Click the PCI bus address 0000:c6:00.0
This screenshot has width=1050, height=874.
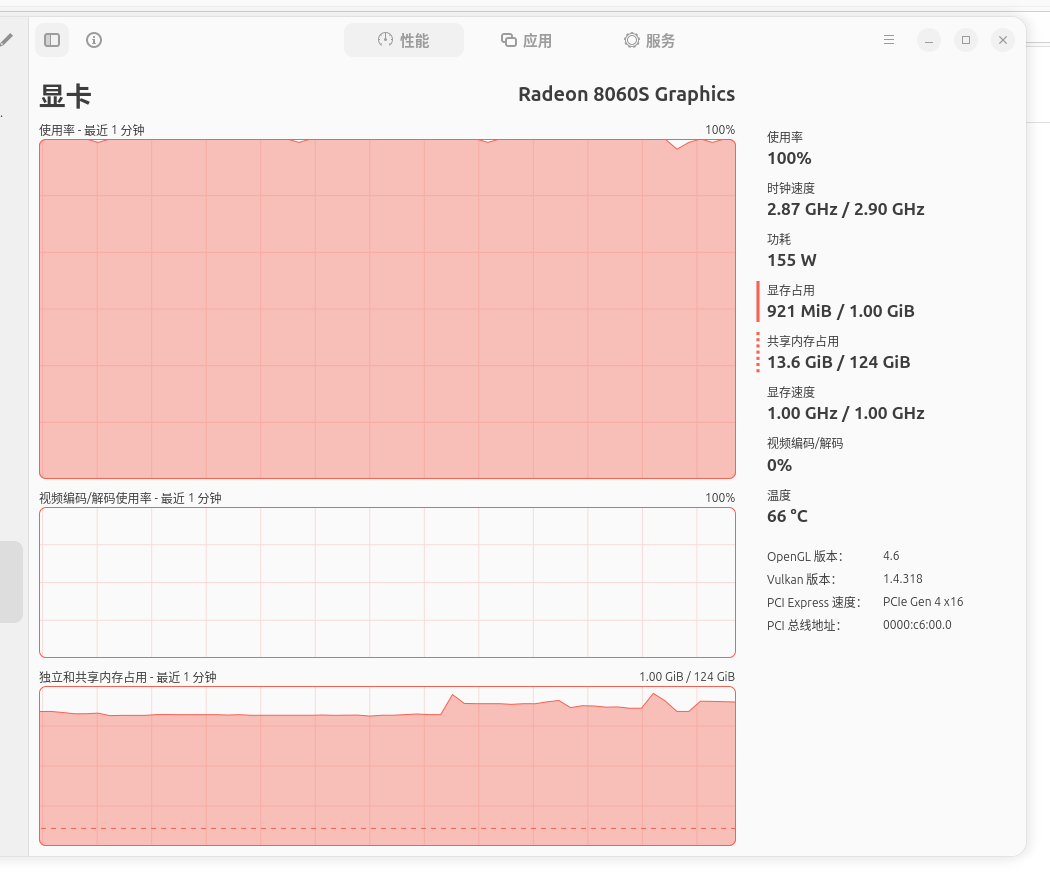[917, 625]
